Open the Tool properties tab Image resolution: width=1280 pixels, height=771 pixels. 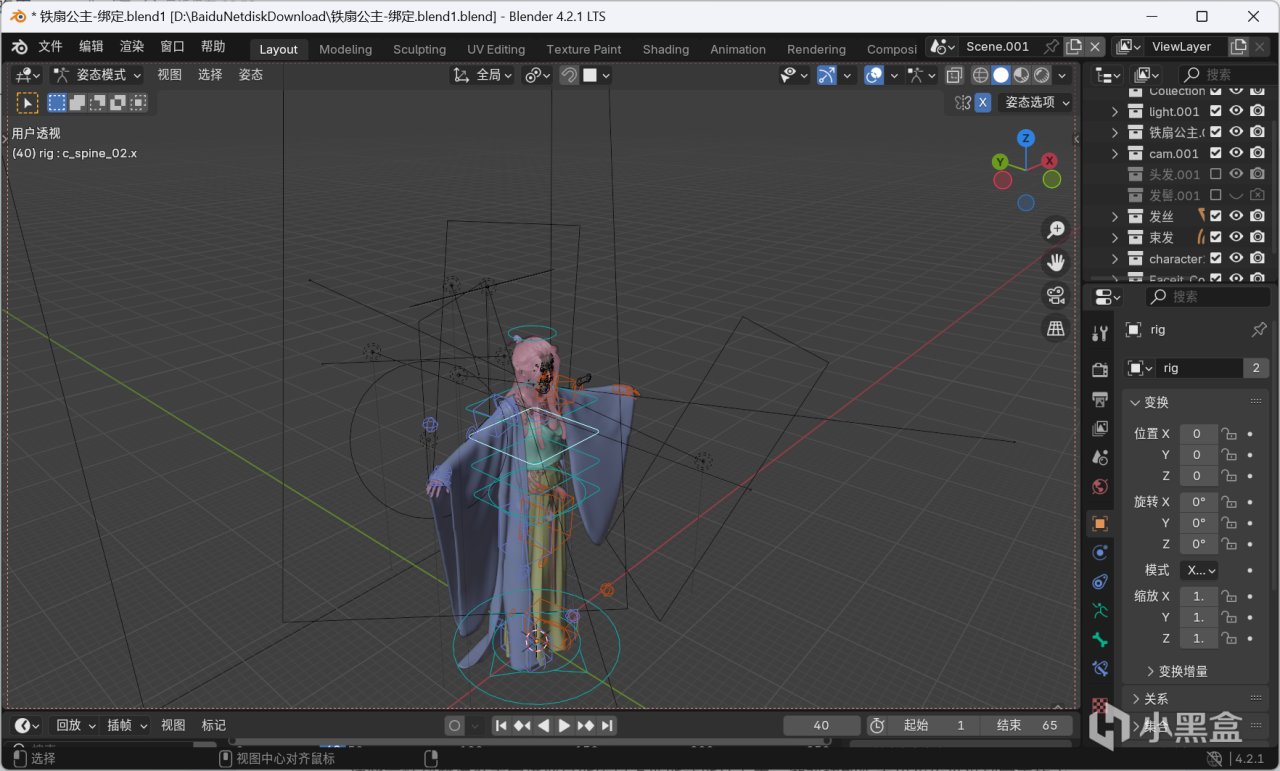[x=1100, y=334]
